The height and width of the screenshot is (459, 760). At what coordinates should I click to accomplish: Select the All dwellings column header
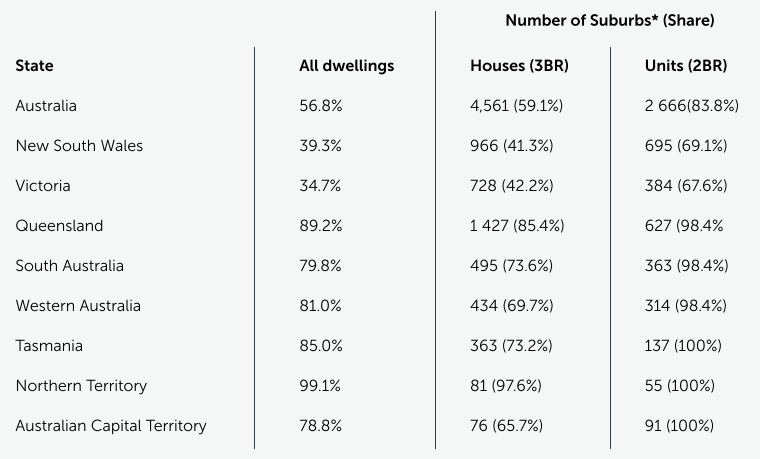(347, 66)
